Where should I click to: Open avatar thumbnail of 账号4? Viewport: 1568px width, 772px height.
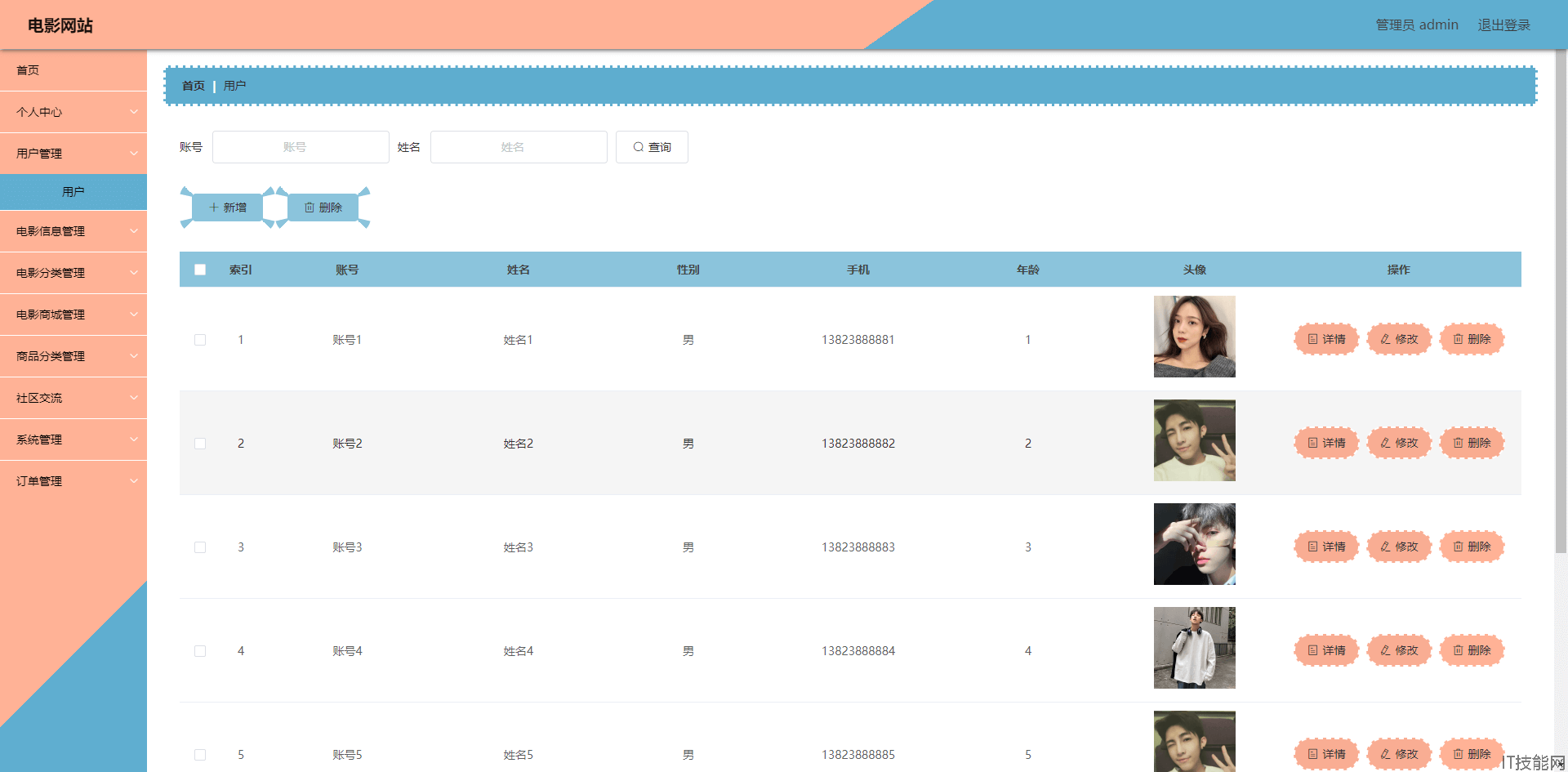1194,648
